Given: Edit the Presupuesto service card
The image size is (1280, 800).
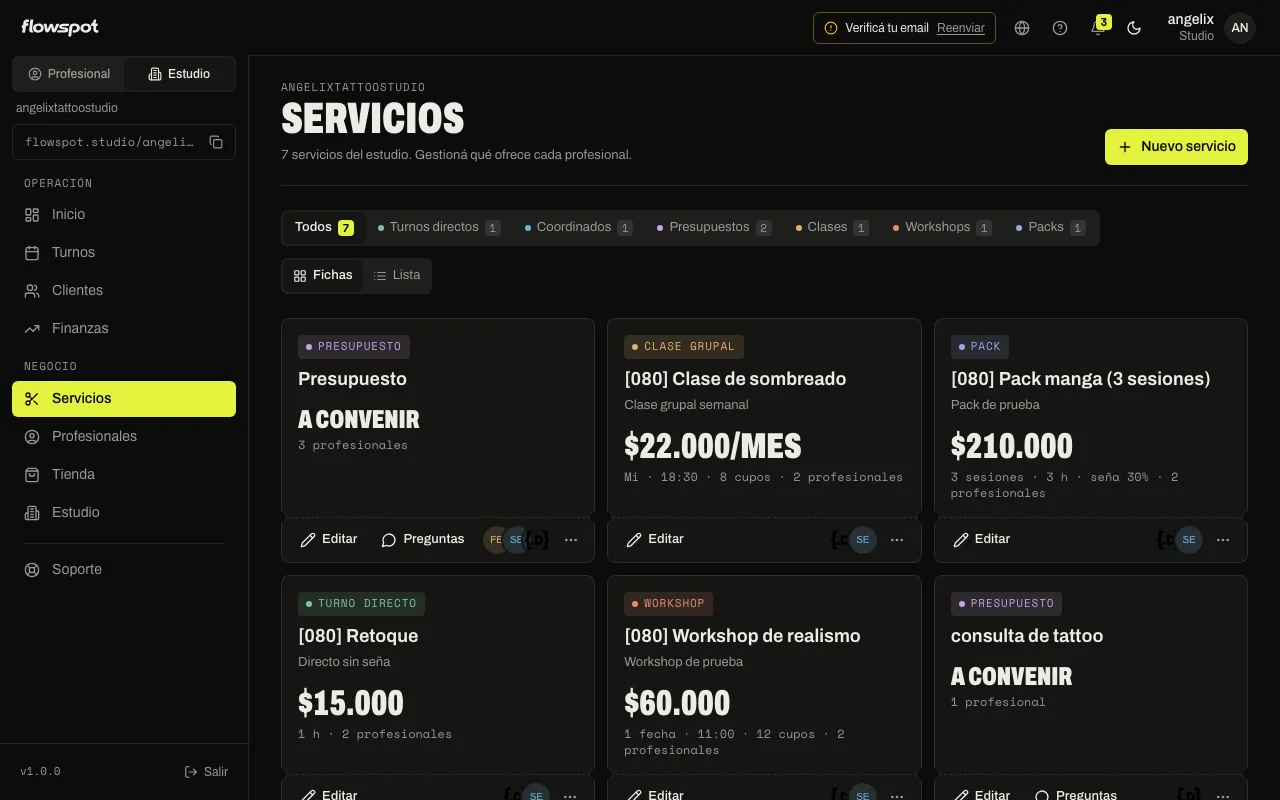Looking at the screenshot, I should coord(329,540).
